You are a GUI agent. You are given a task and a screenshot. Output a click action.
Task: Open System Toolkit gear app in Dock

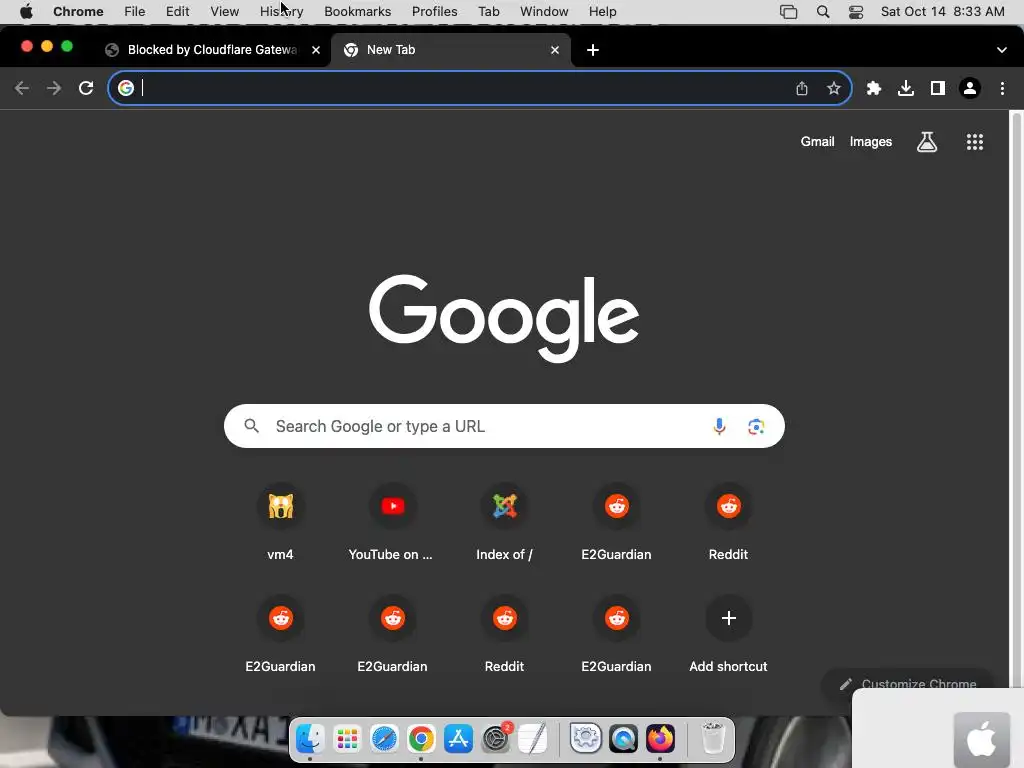pos(586,739)
